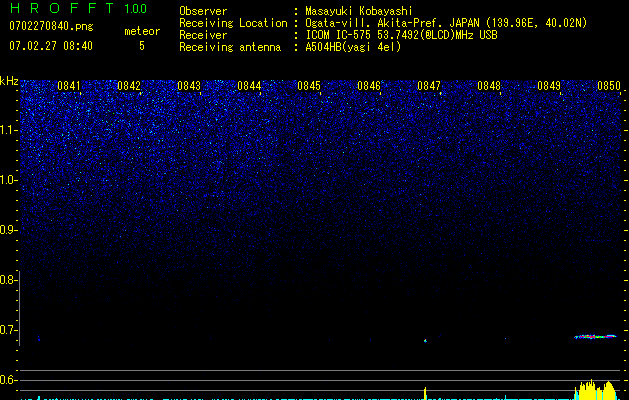Click the 0842 time marker
629x400 pixels.
pyautogui.click(x=129, y=86)
